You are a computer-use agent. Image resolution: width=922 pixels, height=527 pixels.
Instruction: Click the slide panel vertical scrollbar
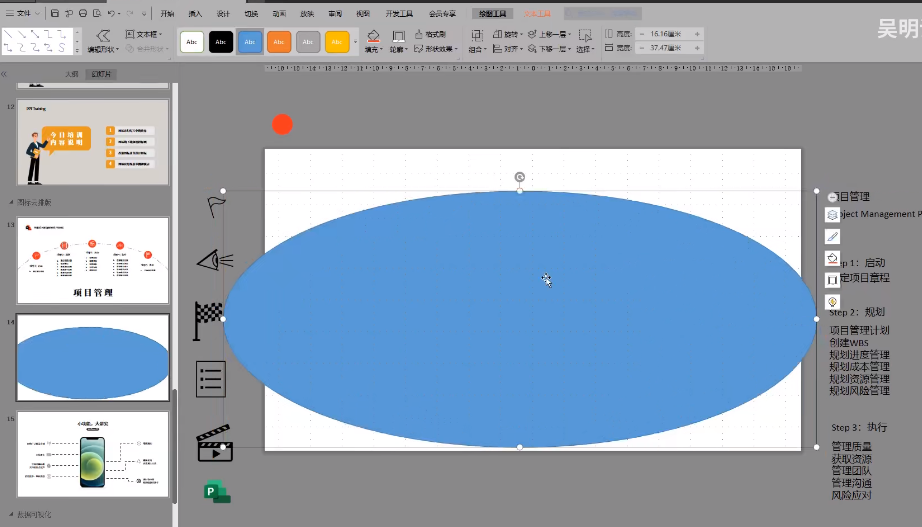[175, 445]
